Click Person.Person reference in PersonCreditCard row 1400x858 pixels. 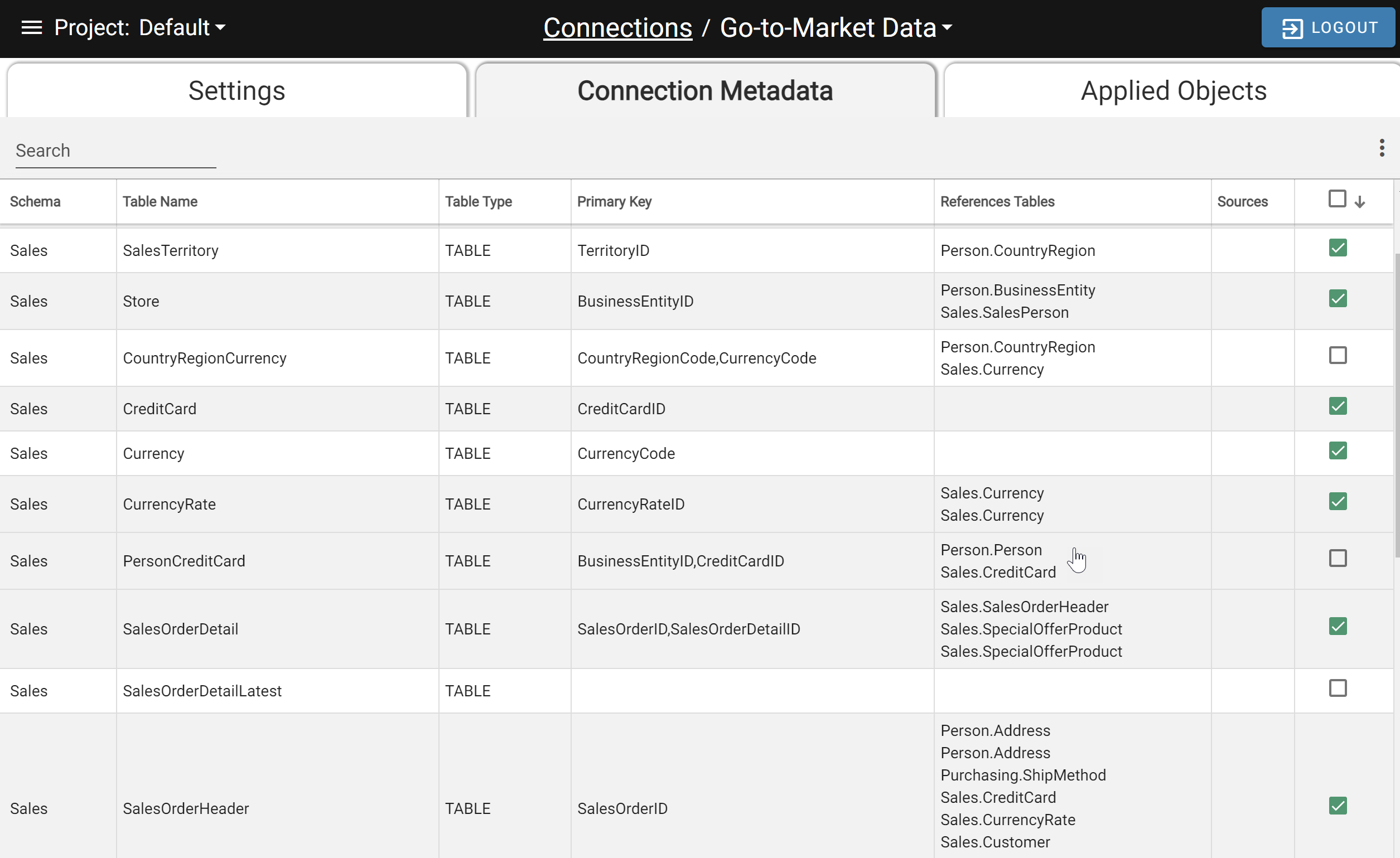coord(992,550)
